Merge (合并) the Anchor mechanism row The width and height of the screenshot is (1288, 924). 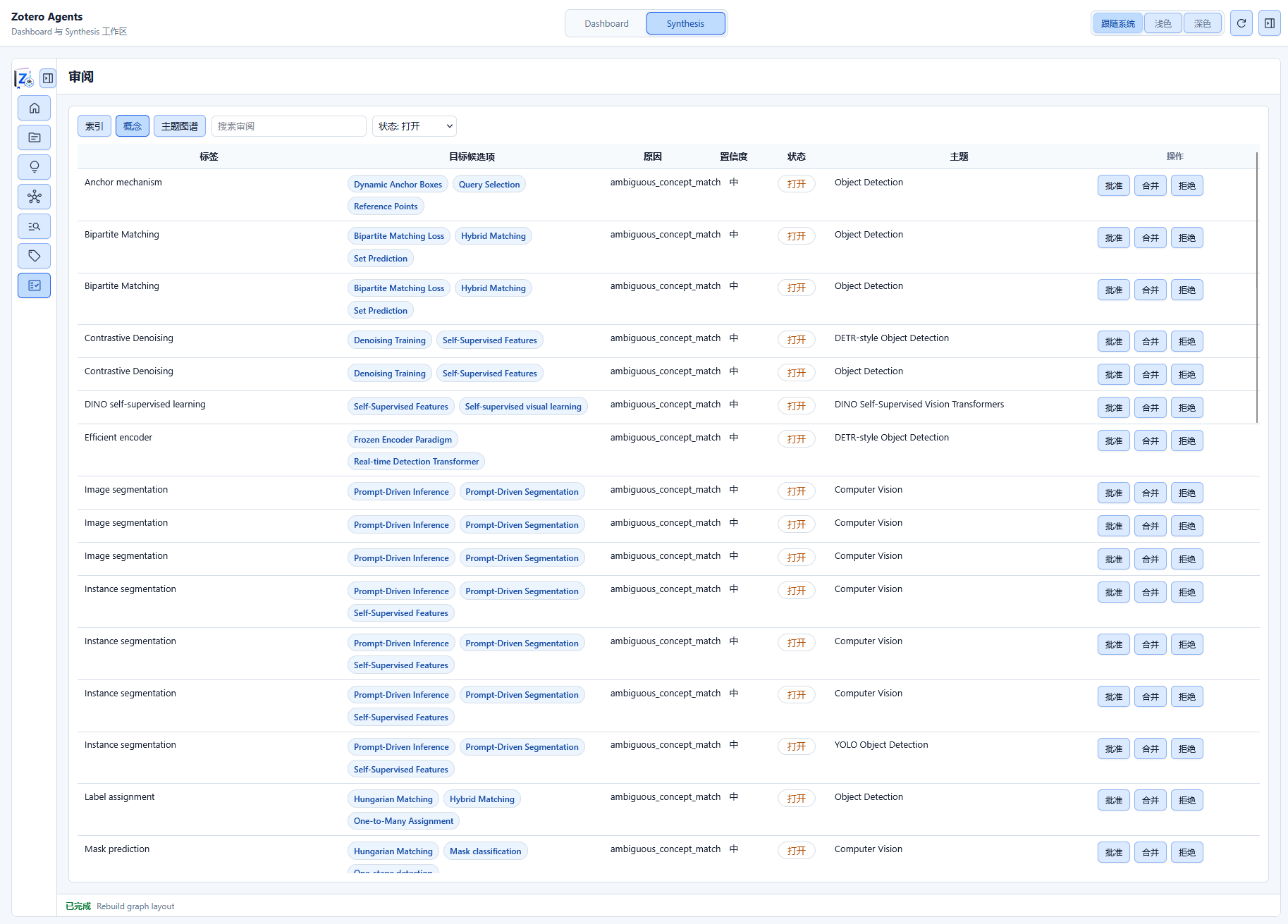coord(1151,185)
